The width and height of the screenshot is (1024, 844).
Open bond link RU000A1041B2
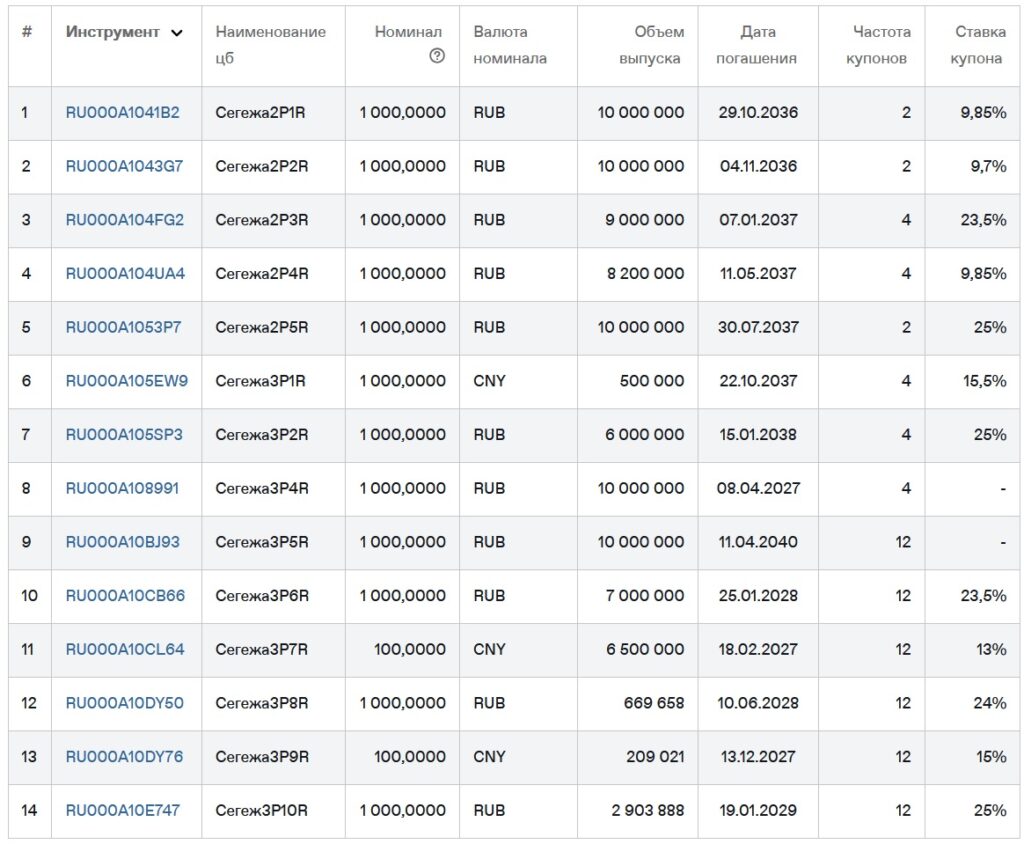122,112
